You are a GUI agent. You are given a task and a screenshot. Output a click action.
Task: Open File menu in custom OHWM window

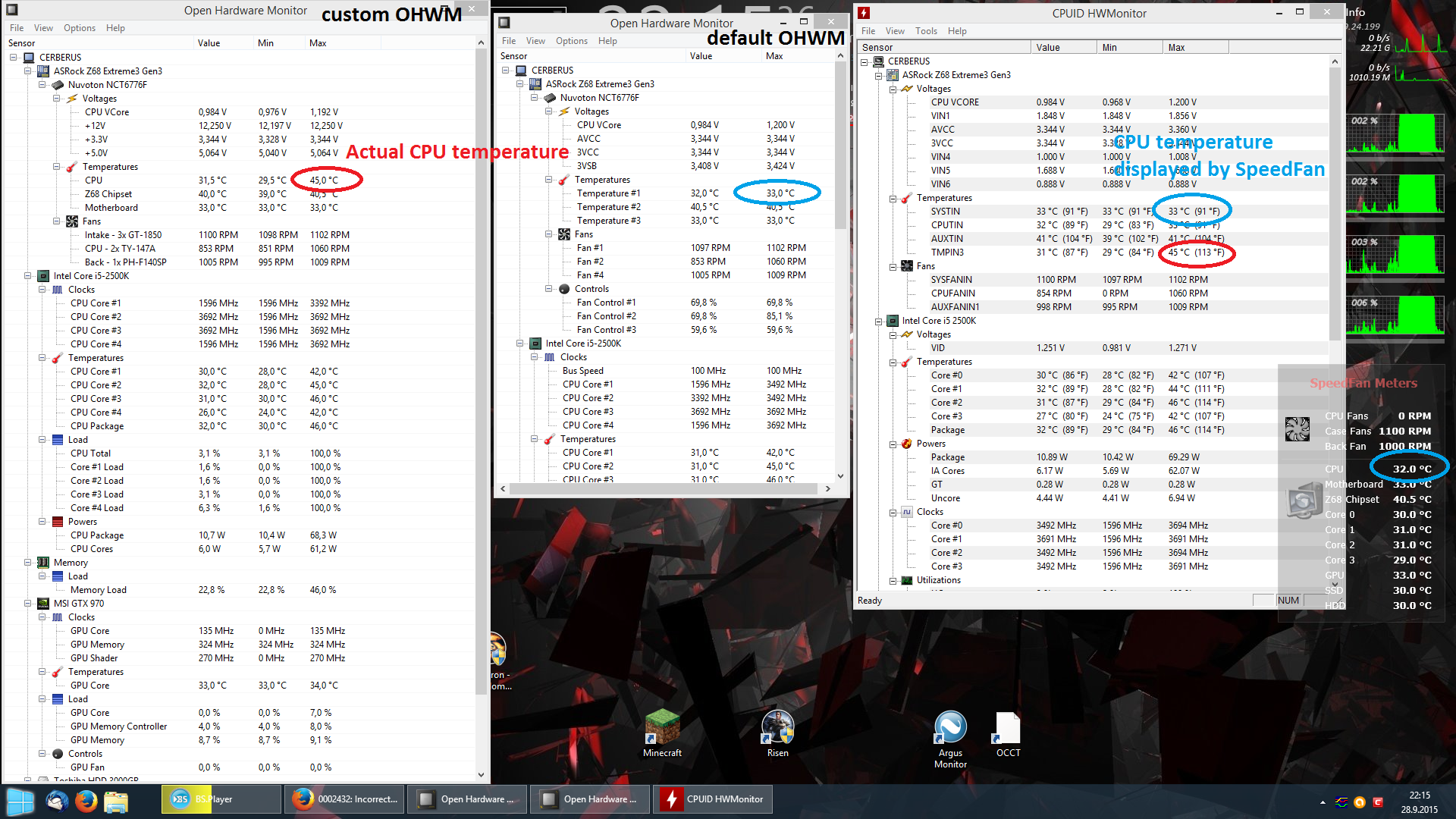coord(17,28)
